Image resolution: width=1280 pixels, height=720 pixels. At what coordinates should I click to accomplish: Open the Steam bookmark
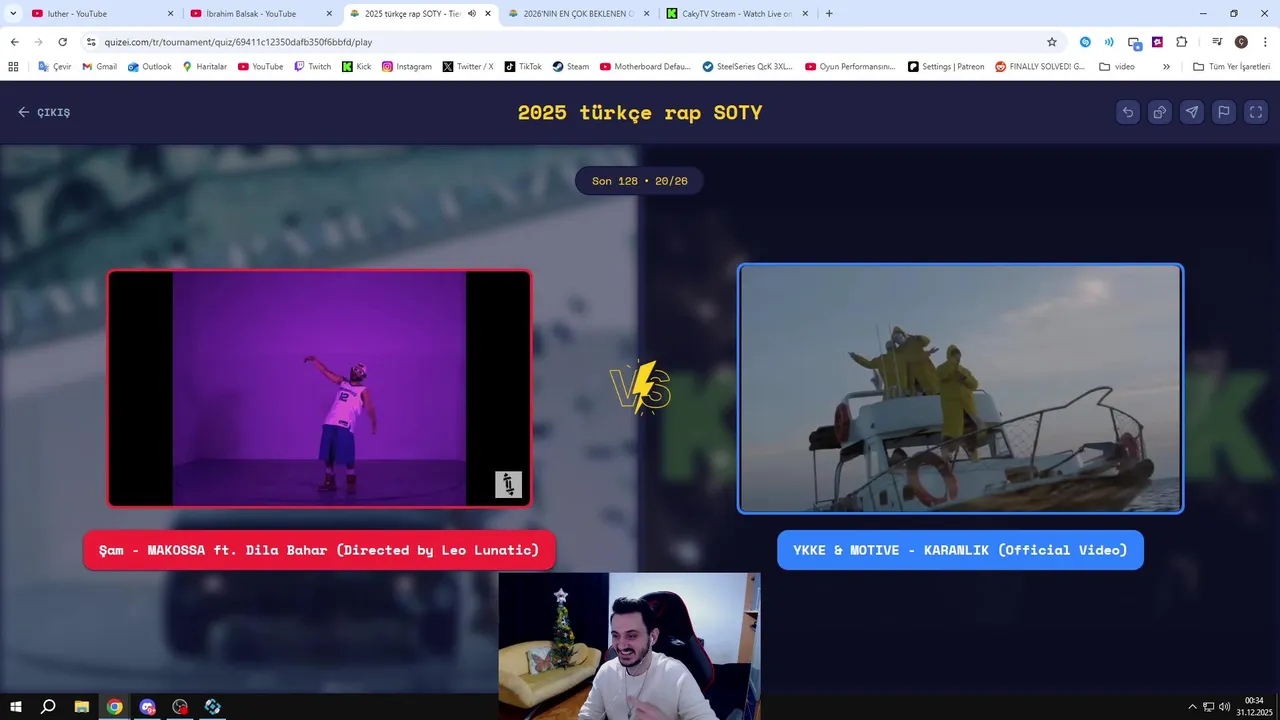(x=570, y=67)
